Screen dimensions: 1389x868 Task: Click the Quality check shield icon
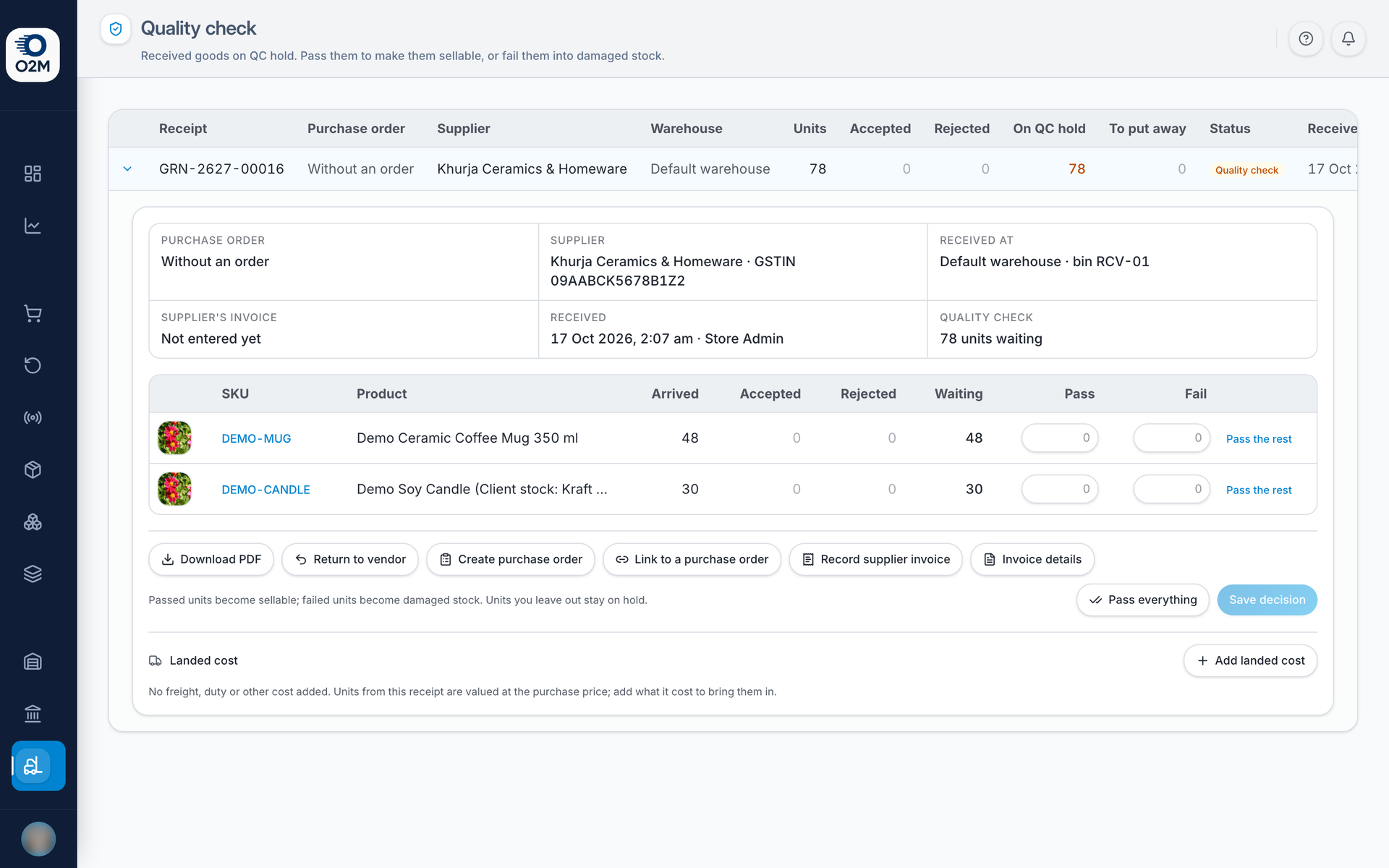point(116,29)
